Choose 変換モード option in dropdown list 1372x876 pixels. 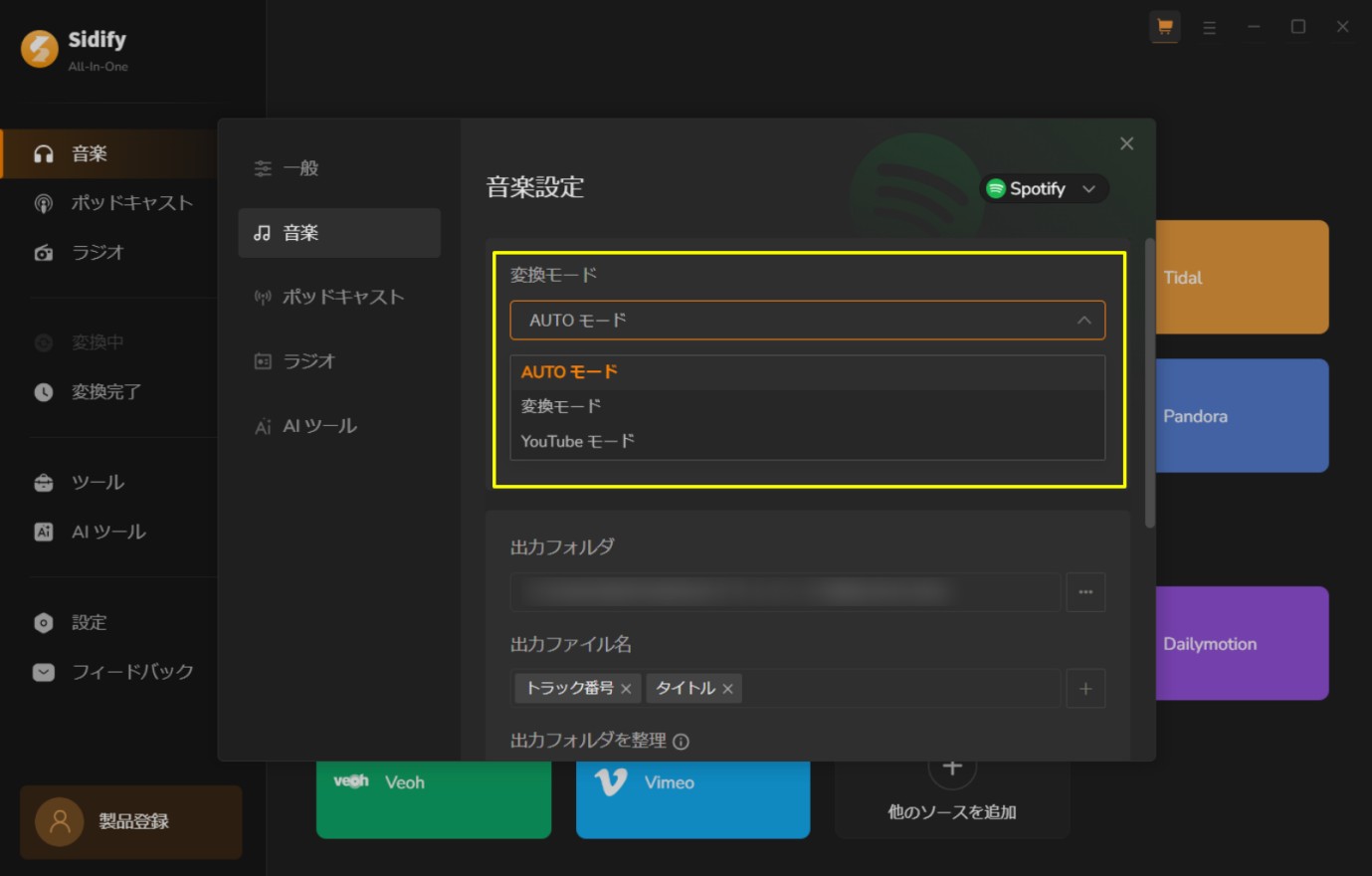(x=807, y=406)
